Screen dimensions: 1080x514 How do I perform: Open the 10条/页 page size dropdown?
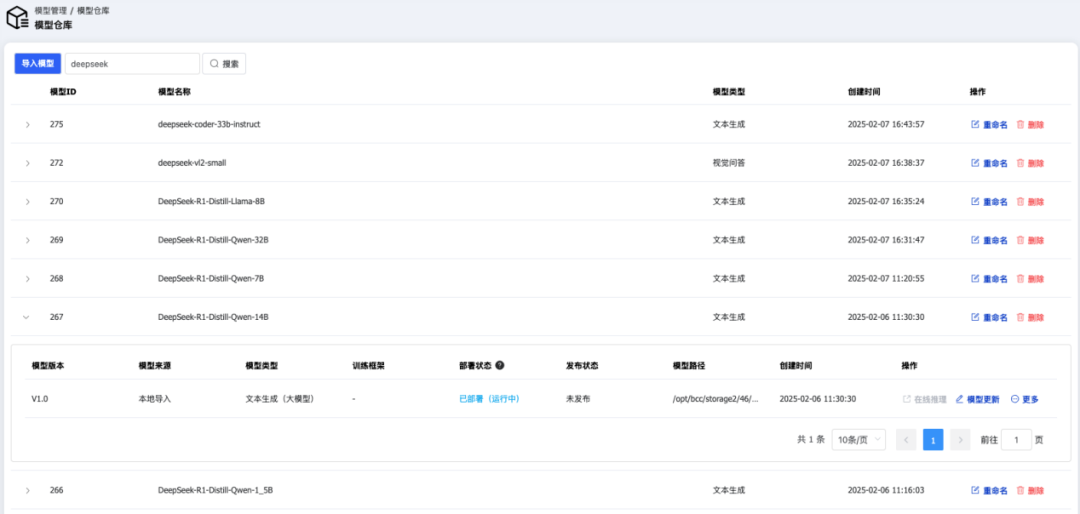[858, 440]
